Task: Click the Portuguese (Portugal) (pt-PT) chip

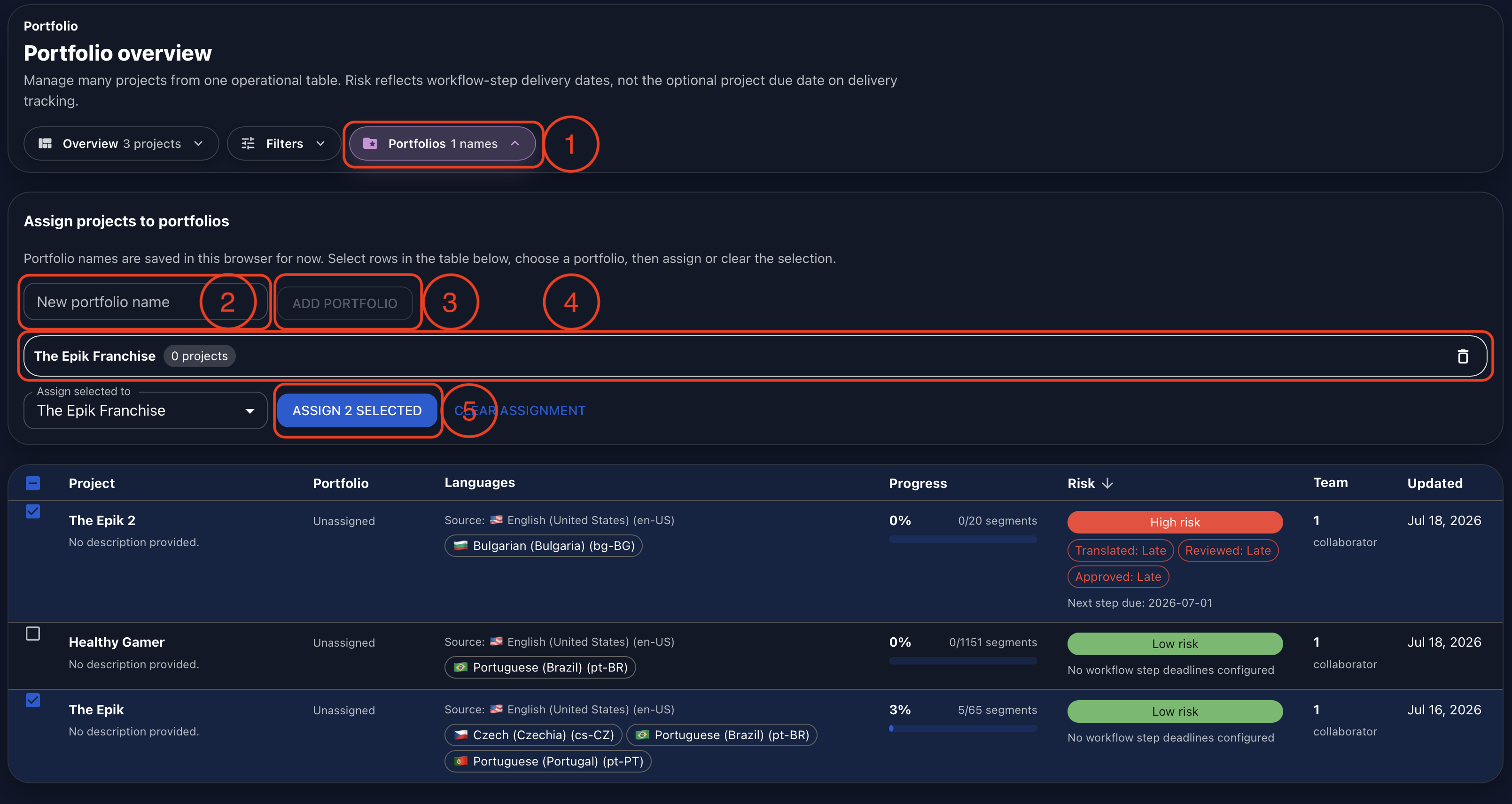Action: click(548, 762)
